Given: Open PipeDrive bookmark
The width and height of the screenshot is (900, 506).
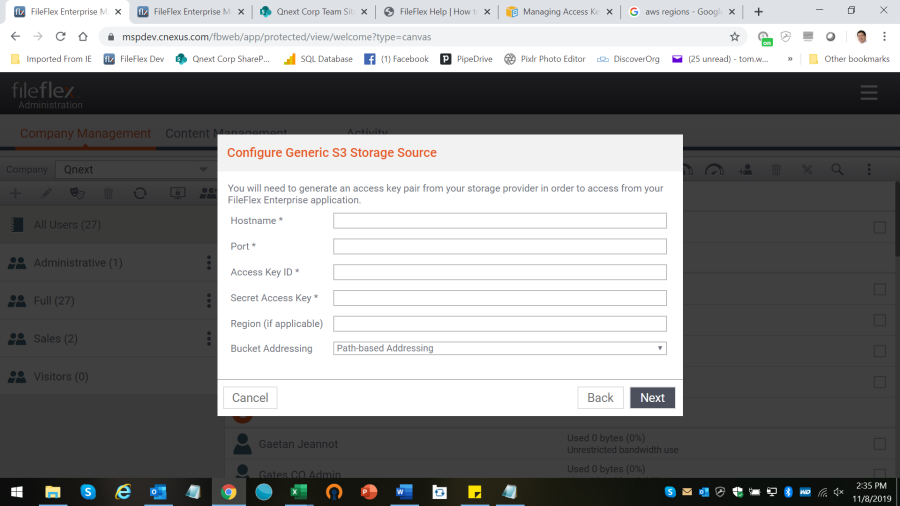Looking at the screenshot, I should (467, 59).
